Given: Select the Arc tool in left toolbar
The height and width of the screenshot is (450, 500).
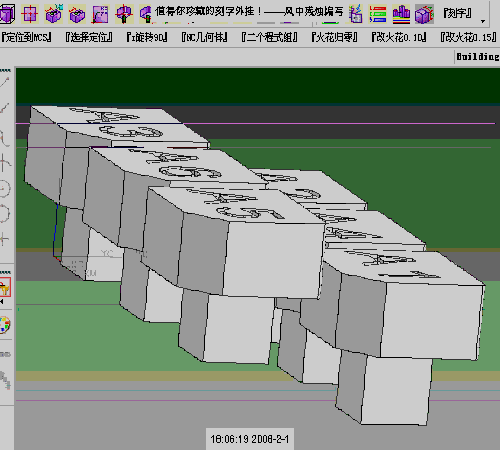Looking at the screenshot, I should (x=5, y=138).
